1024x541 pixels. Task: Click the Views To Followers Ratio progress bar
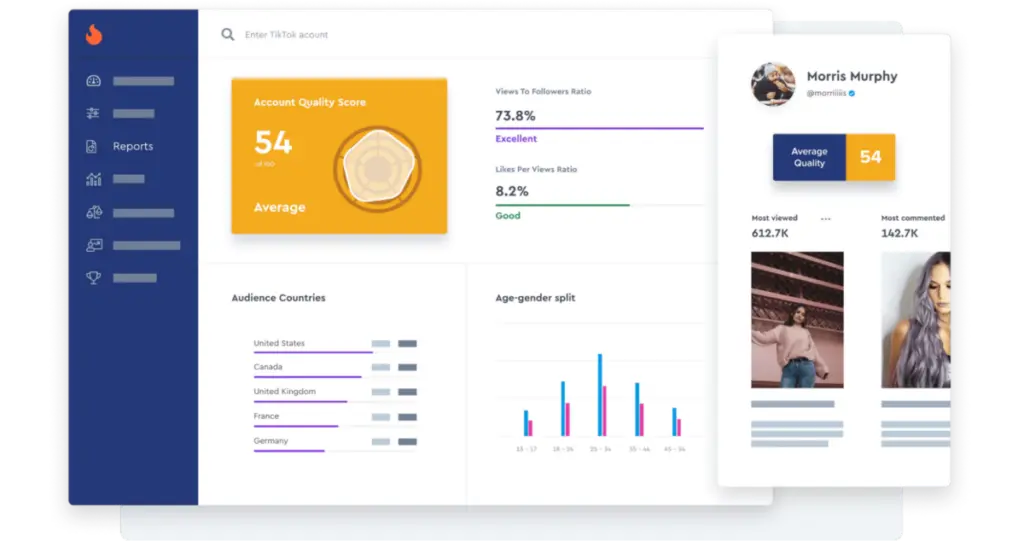tap(599, 128)
